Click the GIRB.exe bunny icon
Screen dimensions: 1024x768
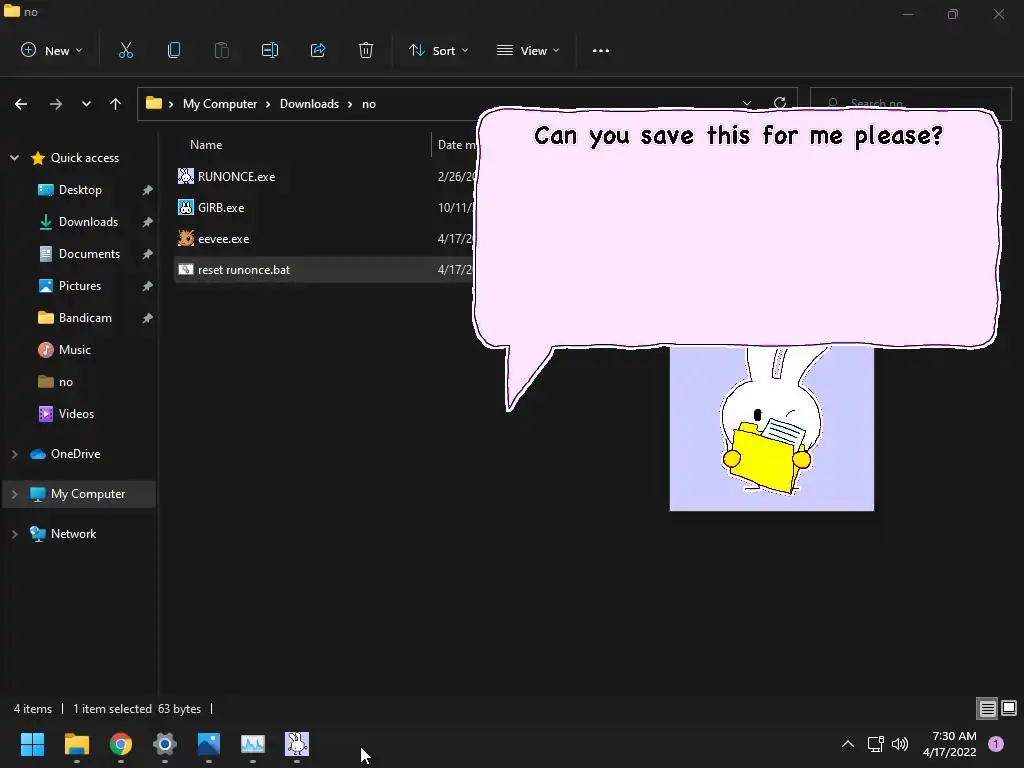point(186,207)
